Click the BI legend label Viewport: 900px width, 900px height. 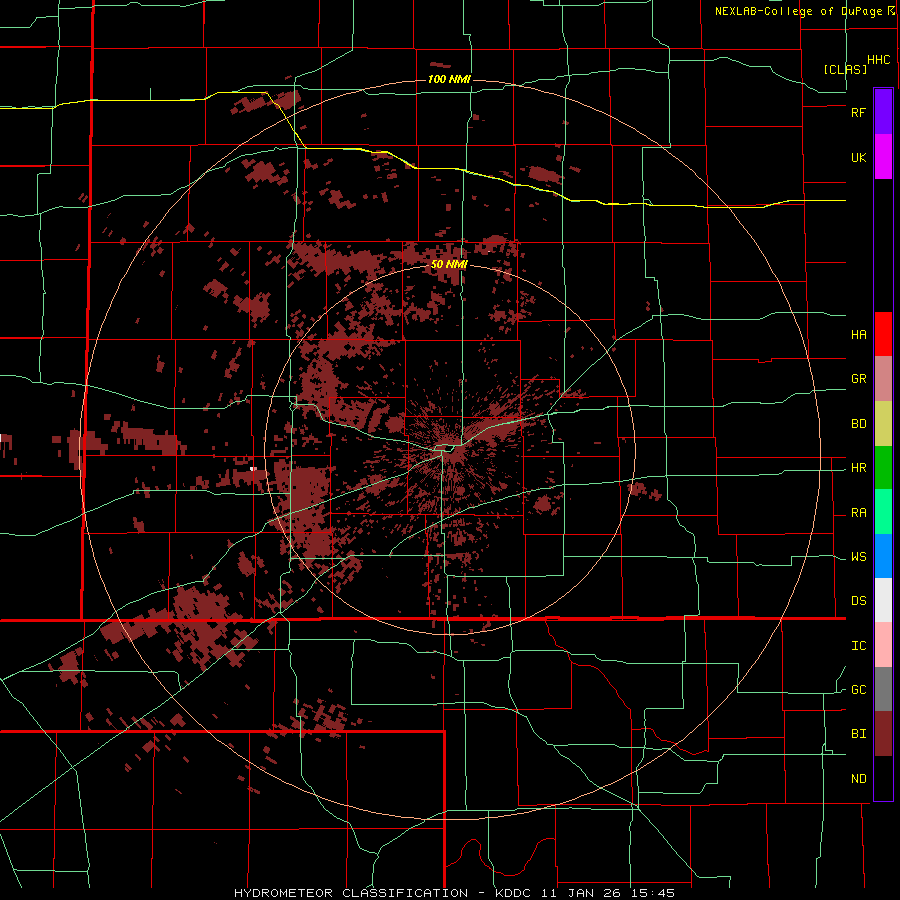pos(858,734)
